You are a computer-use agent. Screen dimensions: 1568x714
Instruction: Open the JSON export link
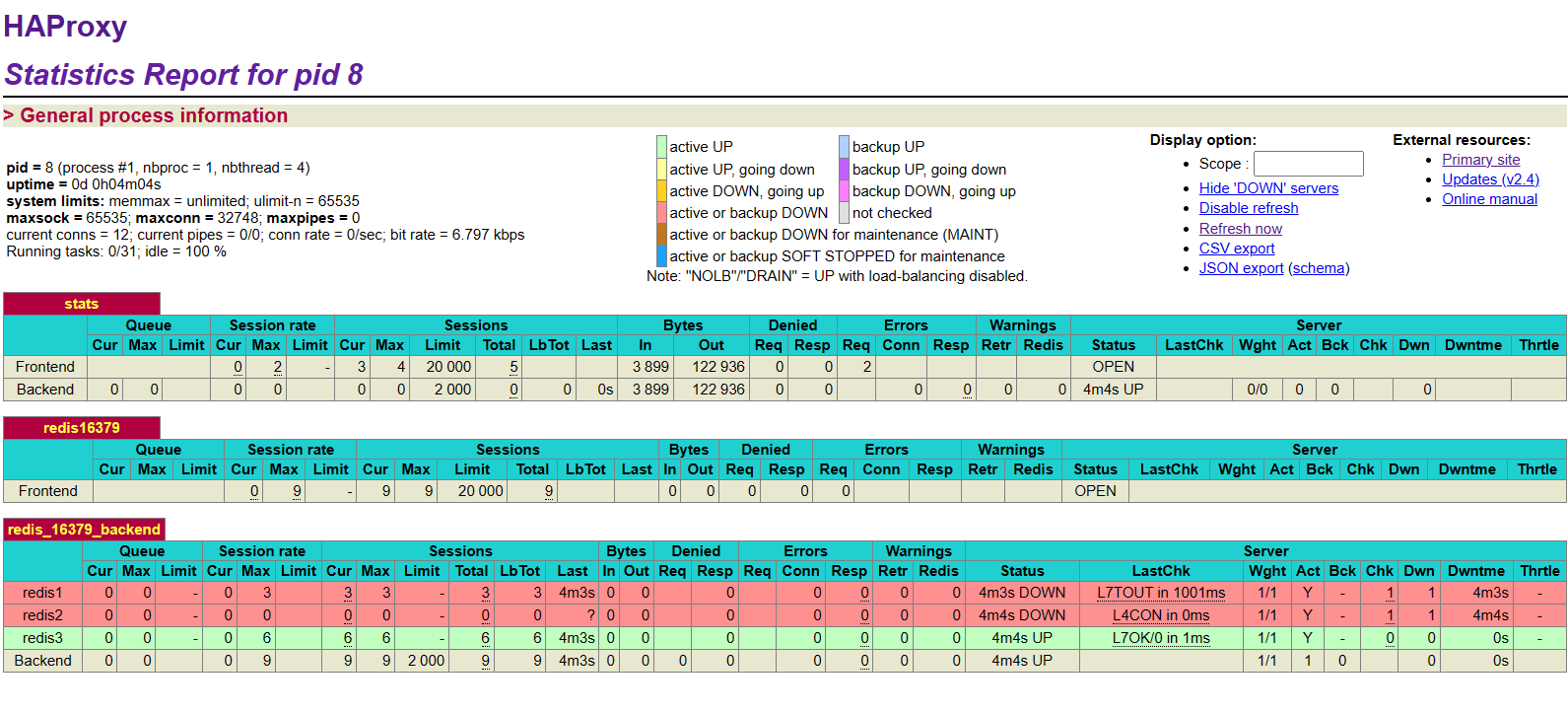point(1241,268)
